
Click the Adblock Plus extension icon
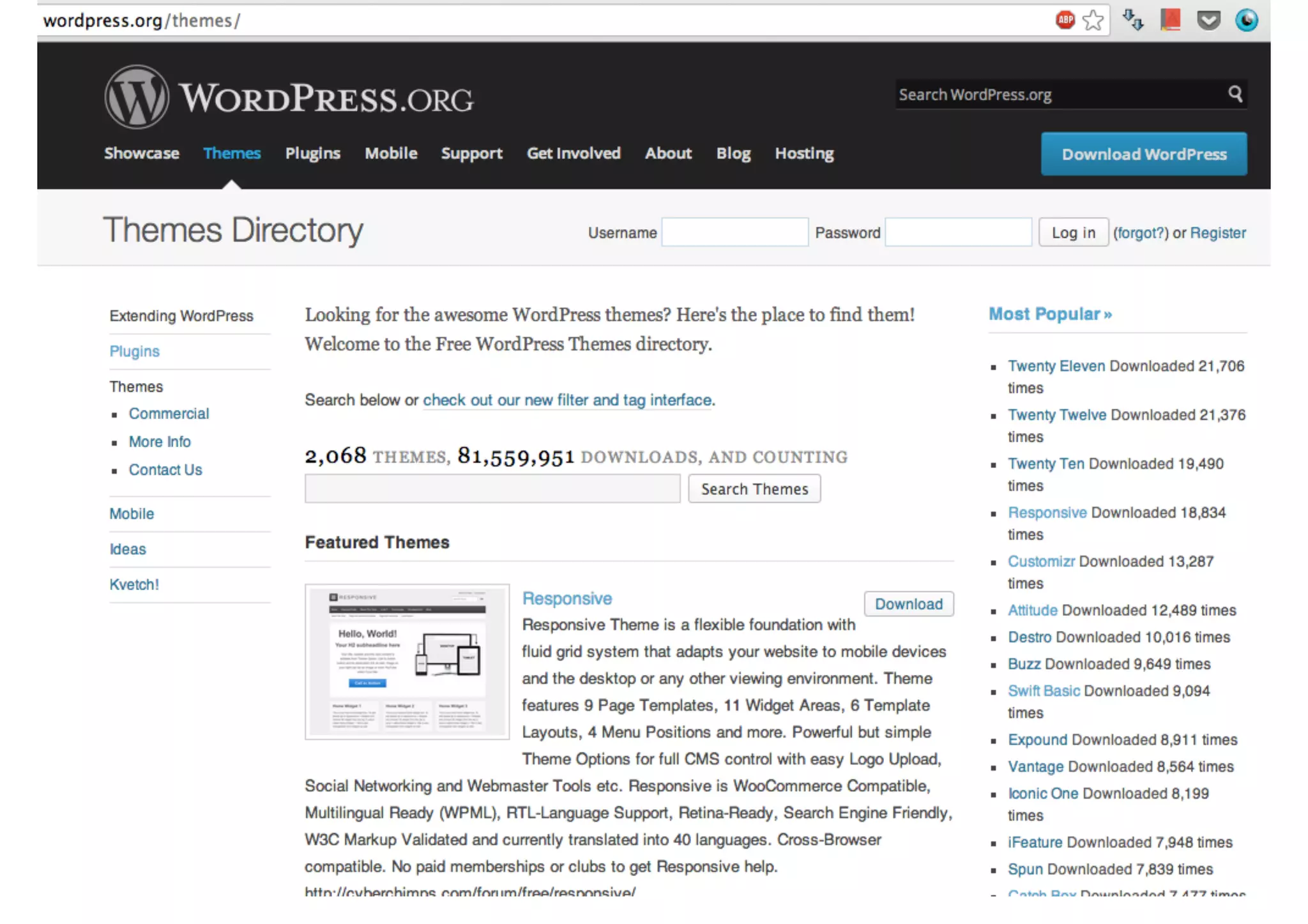[1065, 20]
